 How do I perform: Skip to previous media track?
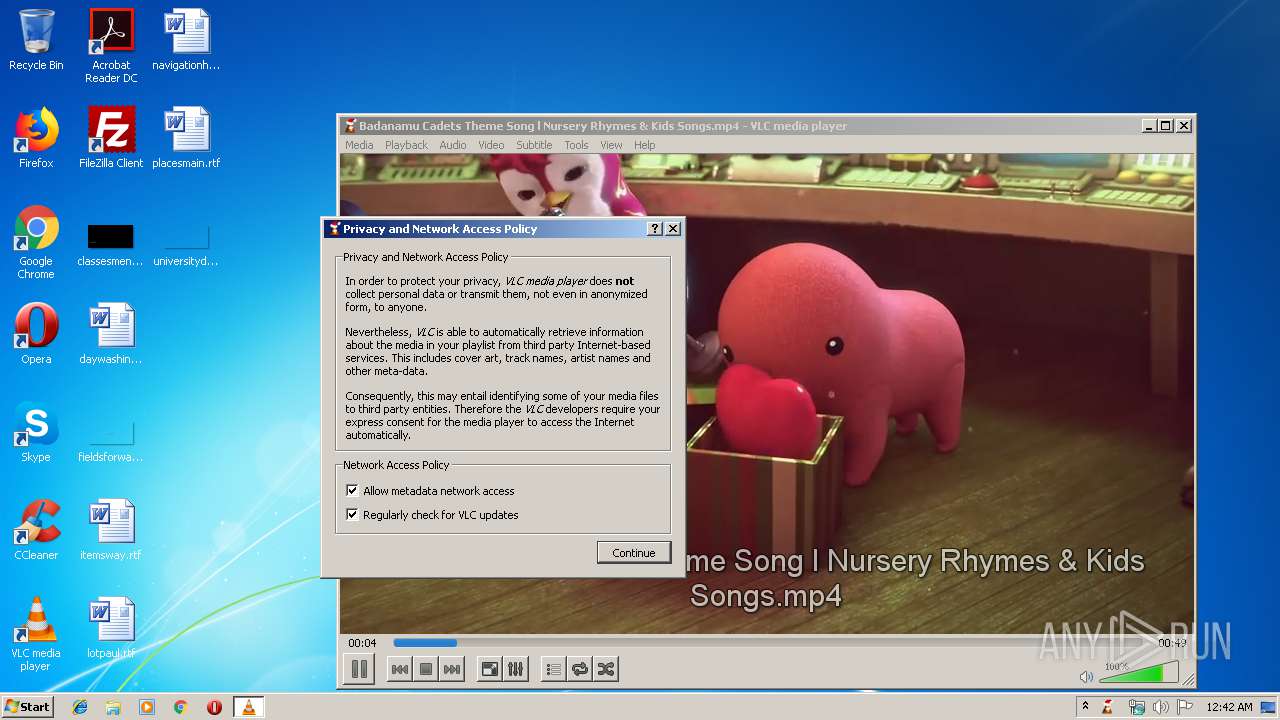point(399,670)
